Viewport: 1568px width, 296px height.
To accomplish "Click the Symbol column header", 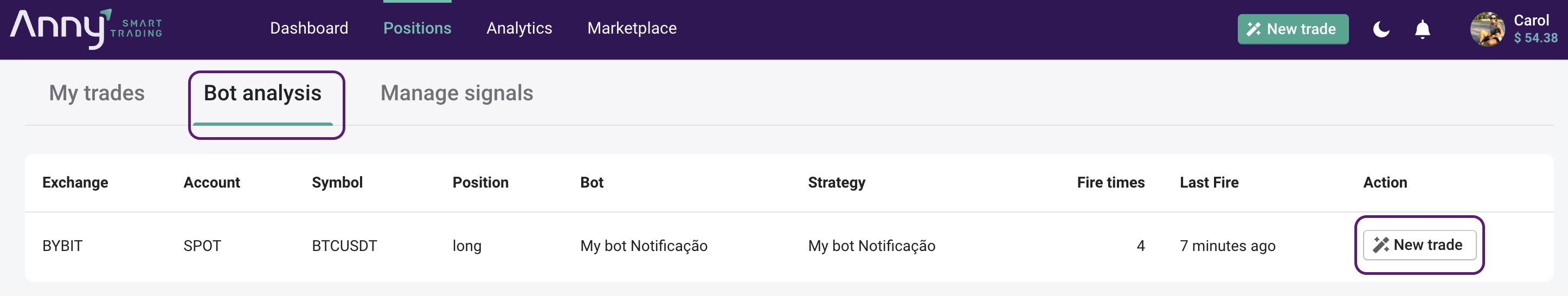I will pyautogui.click(x=337, y=182).
